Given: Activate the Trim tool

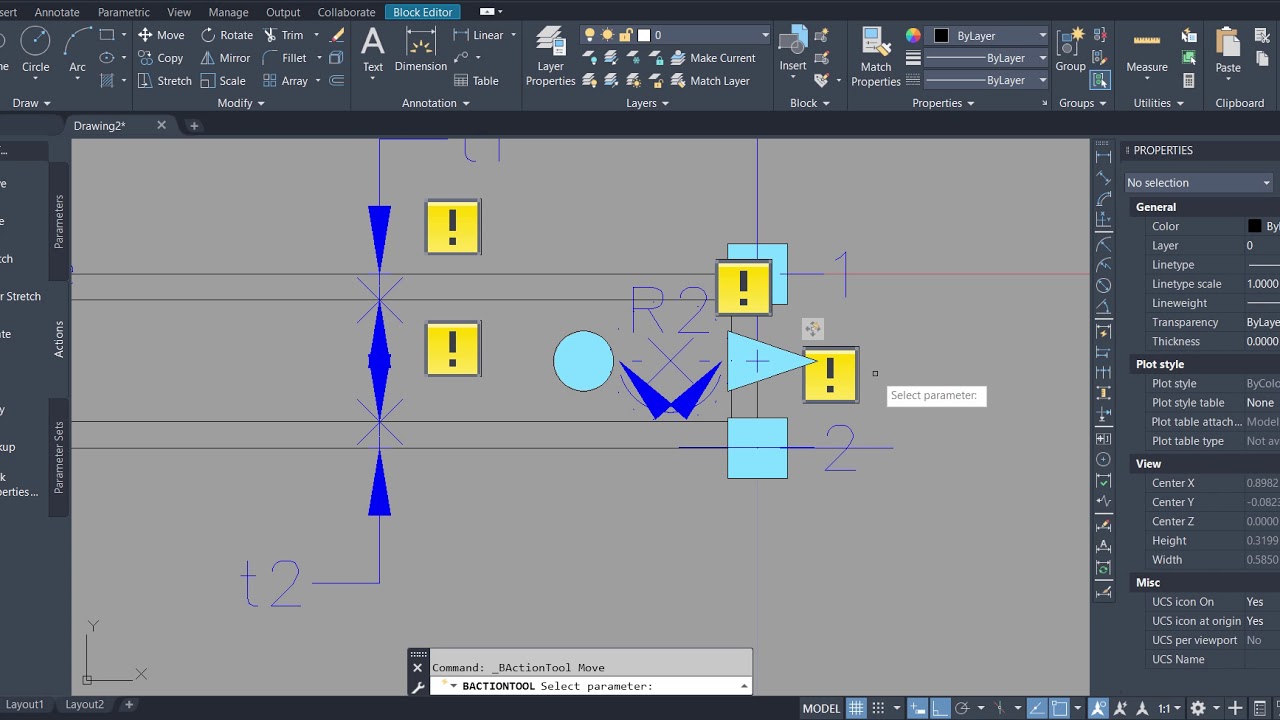Looking at the screenshot, I should coord(284,35).
